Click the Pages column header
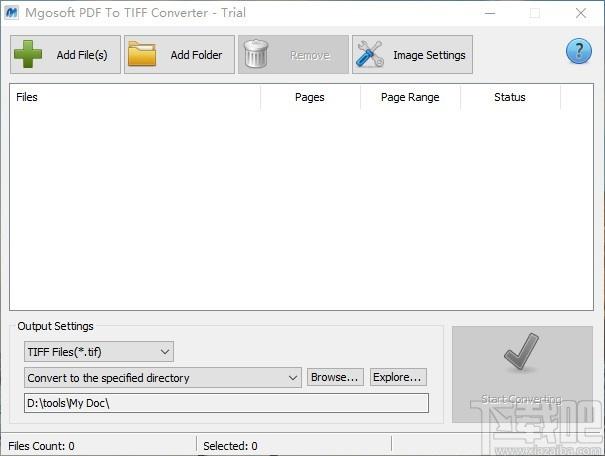This screenshot has height=456, width=605. [x=310, y=97]
